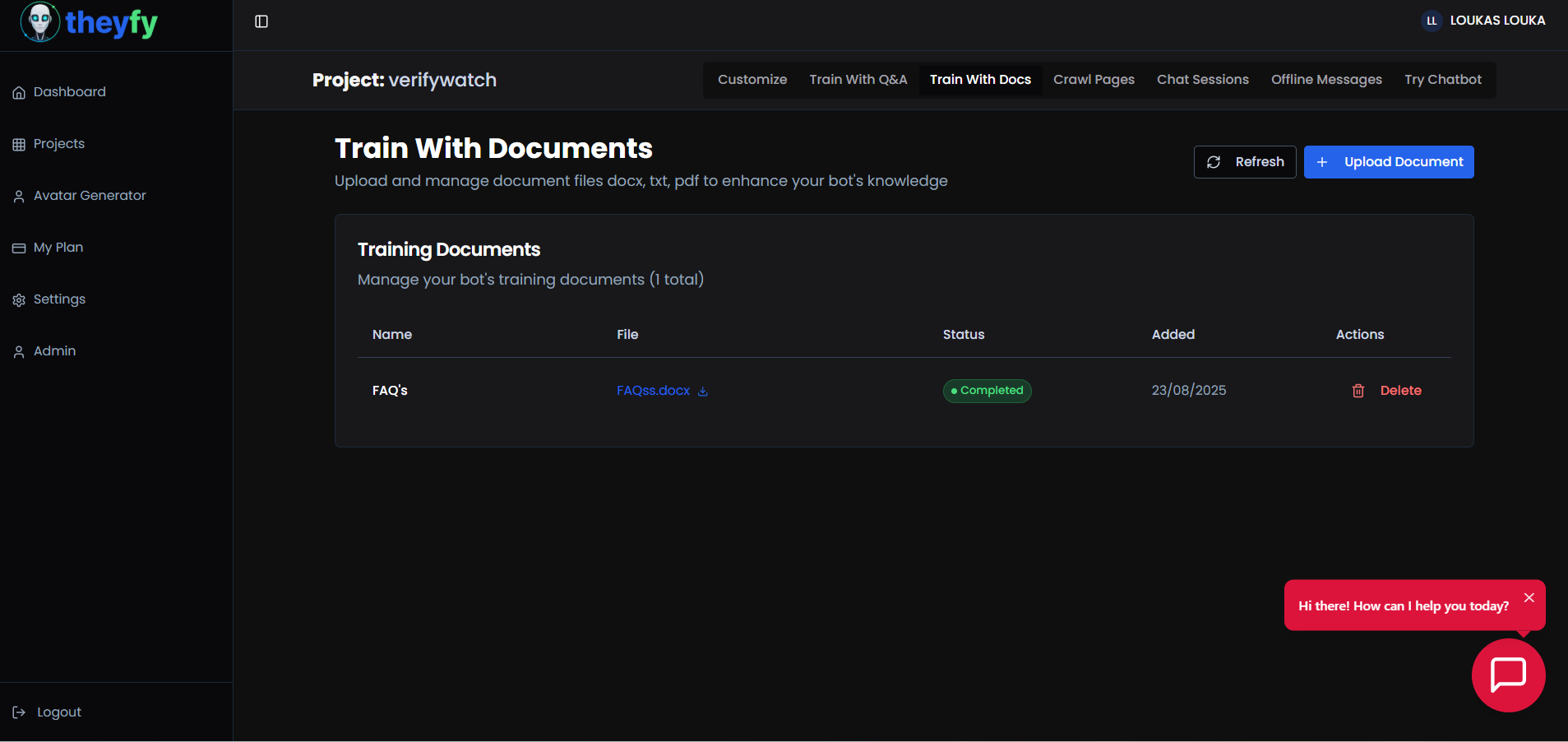
Task: Click the My Plan card icon
Action: (x=19, y=248)
